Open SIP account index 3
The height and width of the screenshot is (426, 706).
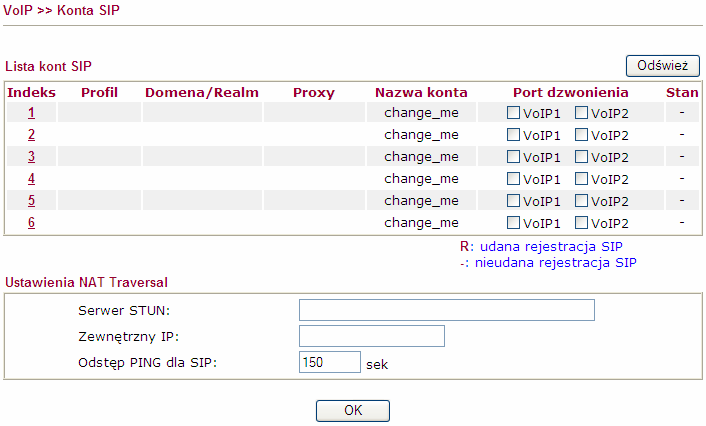(31, 156)
